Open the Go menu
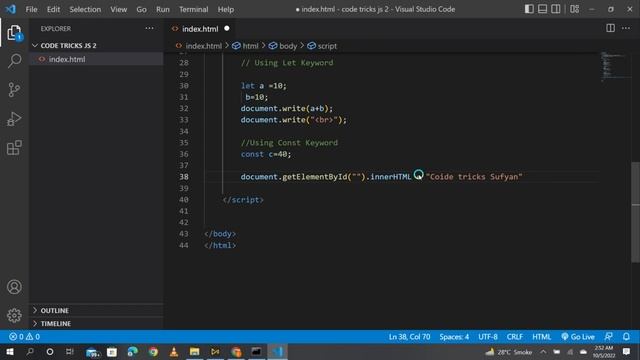The width and height of the screenshot is (640, 360). click(x=141, y=9)
